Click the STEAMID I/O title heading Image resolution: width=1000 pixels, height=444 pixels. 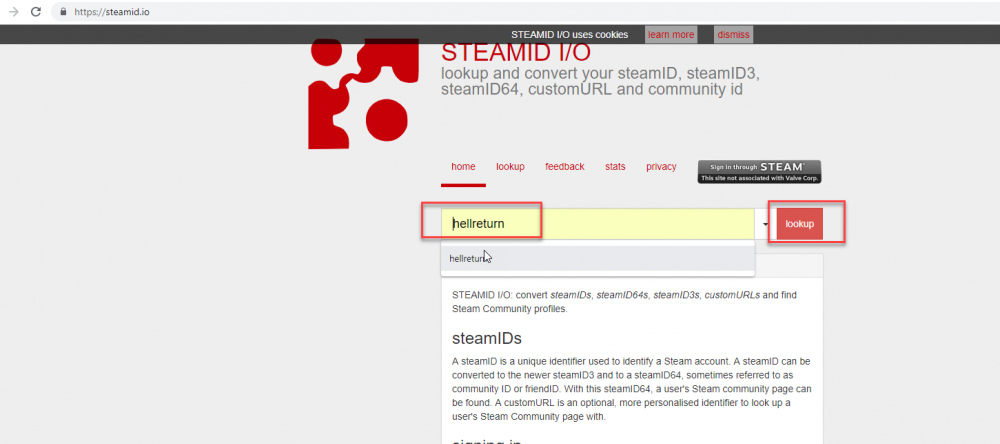(x=516, y=53)
